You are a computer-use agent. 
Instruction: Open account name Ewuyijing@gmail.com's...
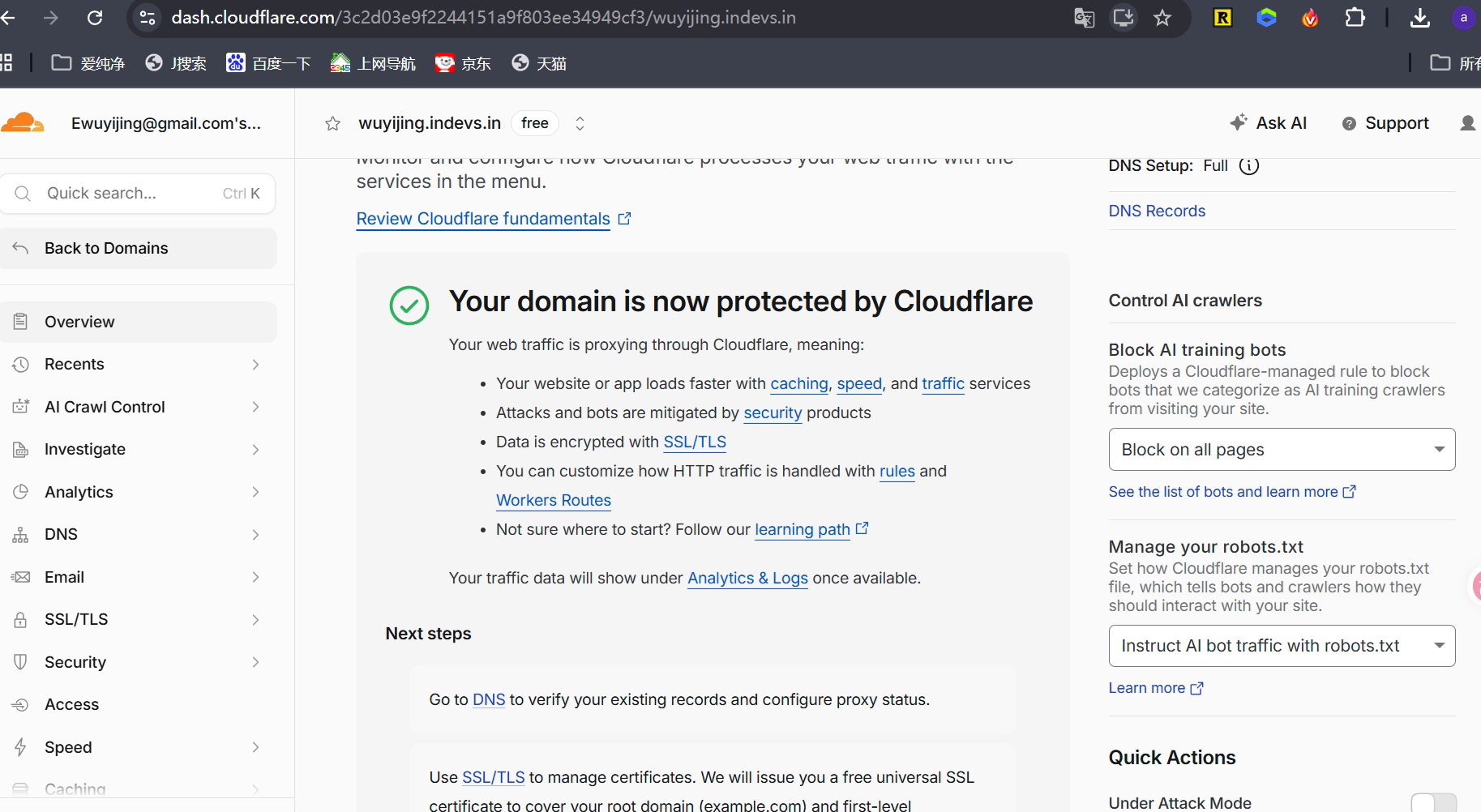166,123
